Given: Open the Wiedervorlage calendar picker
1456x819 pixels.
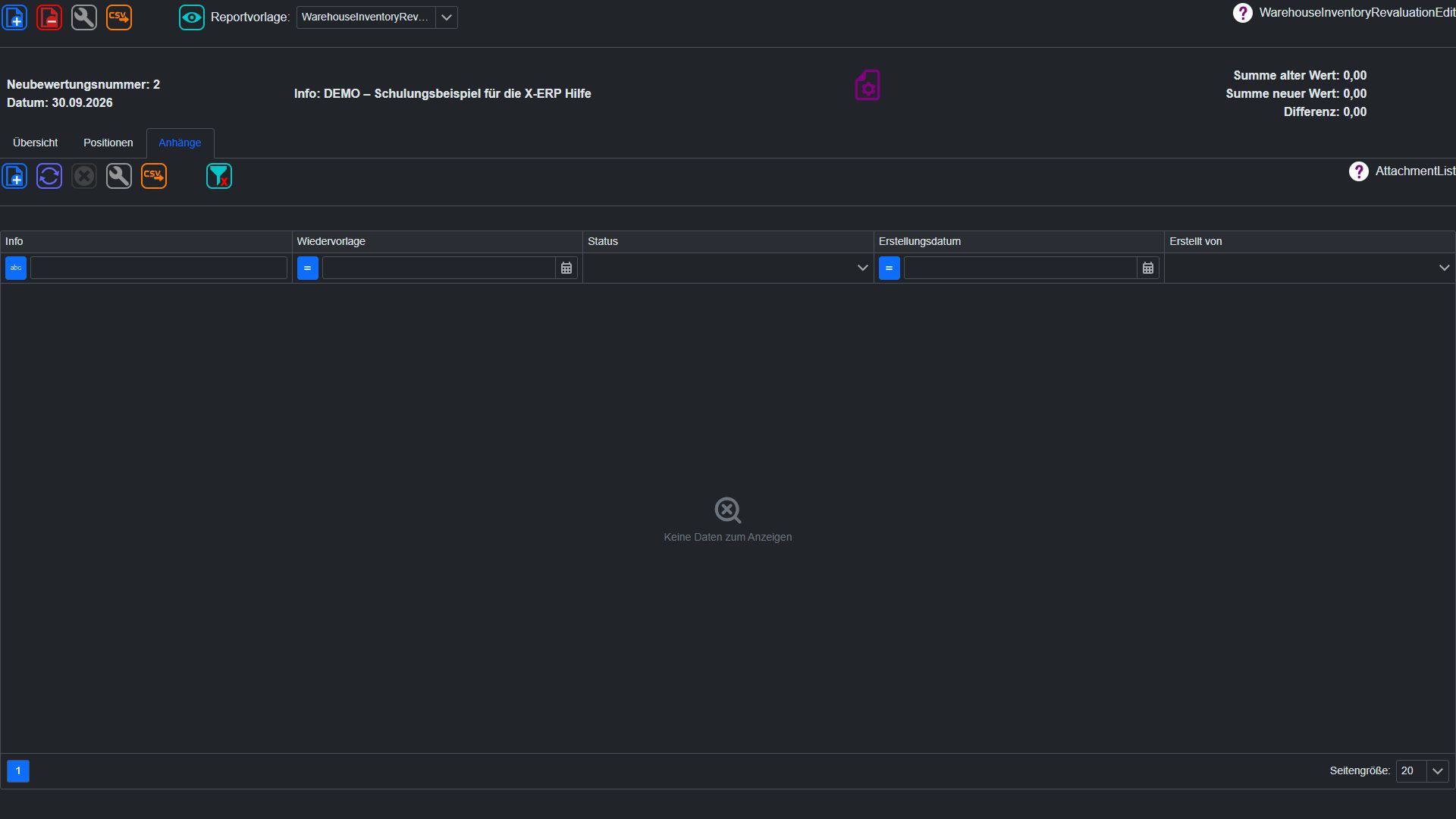Looking at the screenshot, I should 566,268.
